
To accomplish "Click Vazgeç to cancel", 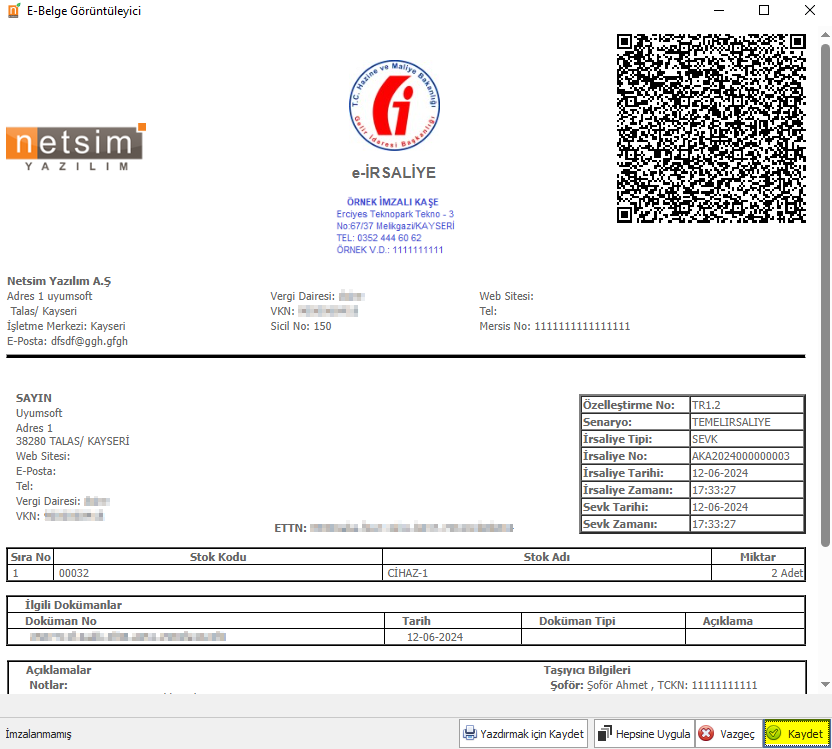I will 728,734.
